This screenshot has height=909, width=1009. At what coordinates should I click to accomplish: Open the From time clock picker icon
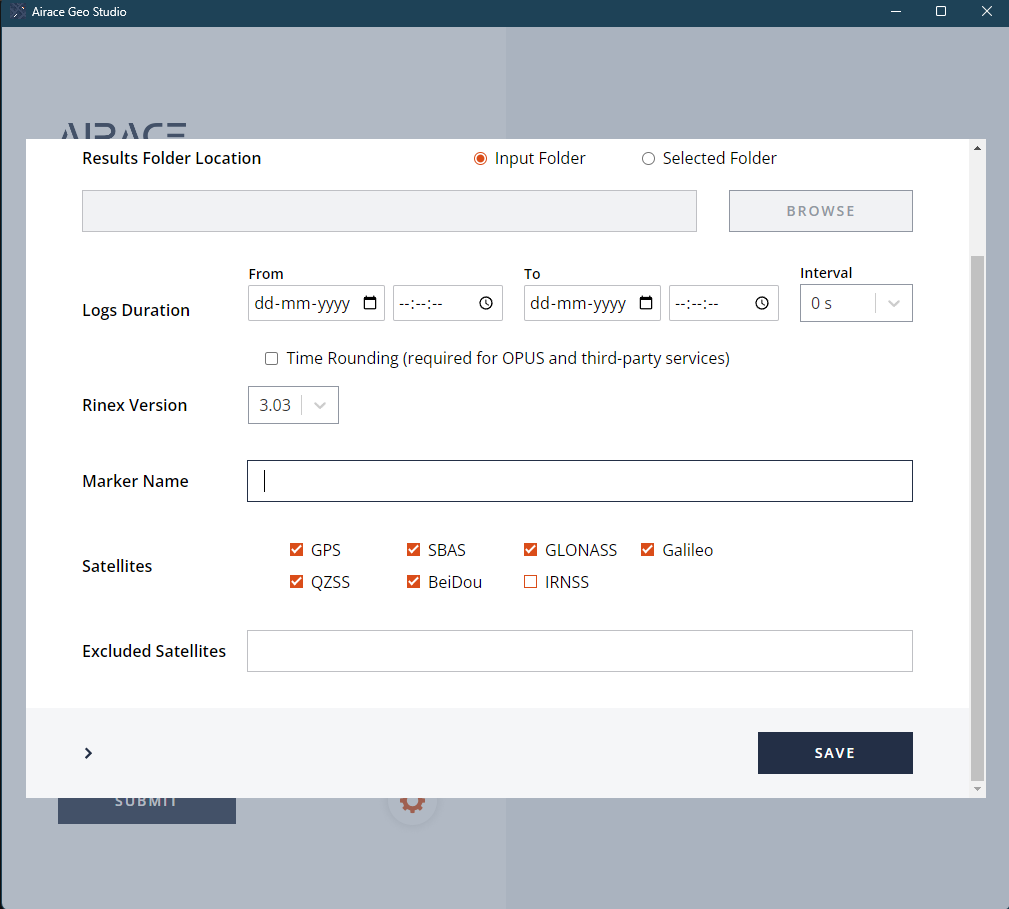pyautogui.click(x=486, y=303)
